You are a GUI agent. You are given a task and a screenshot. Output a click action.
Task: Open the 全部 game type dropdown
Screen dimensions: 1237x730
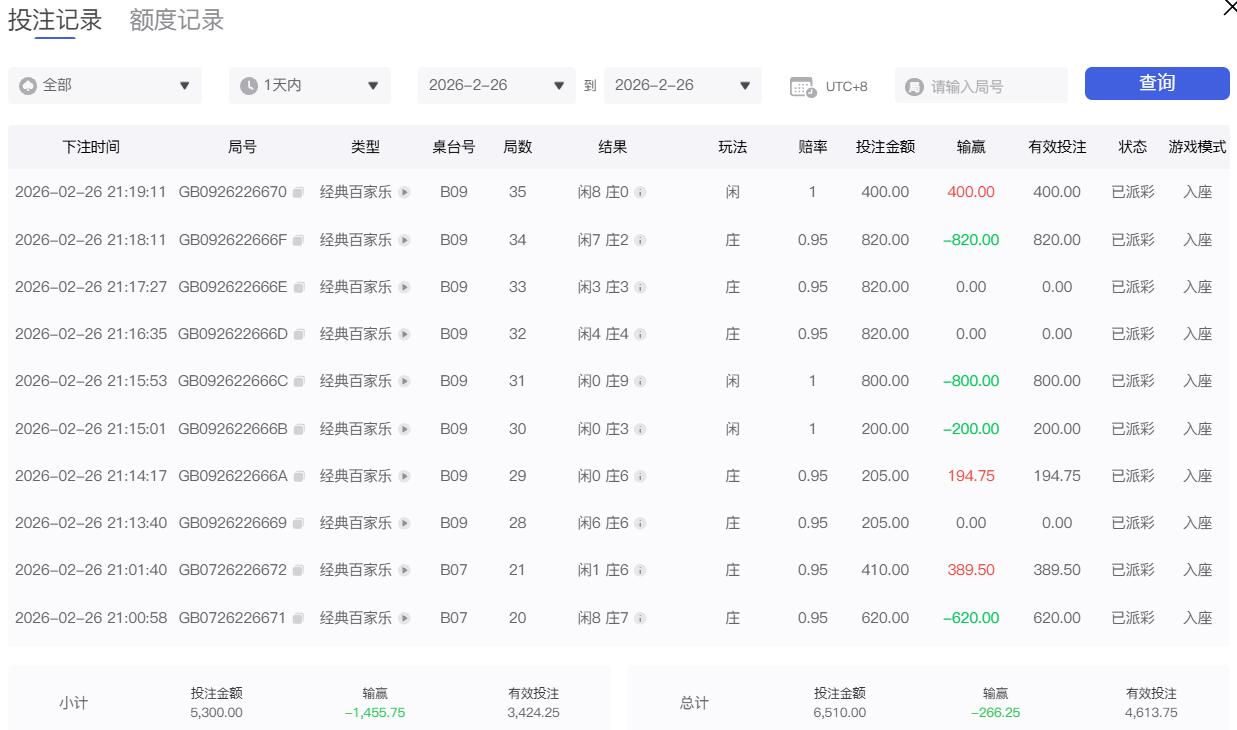coord(105,86)
